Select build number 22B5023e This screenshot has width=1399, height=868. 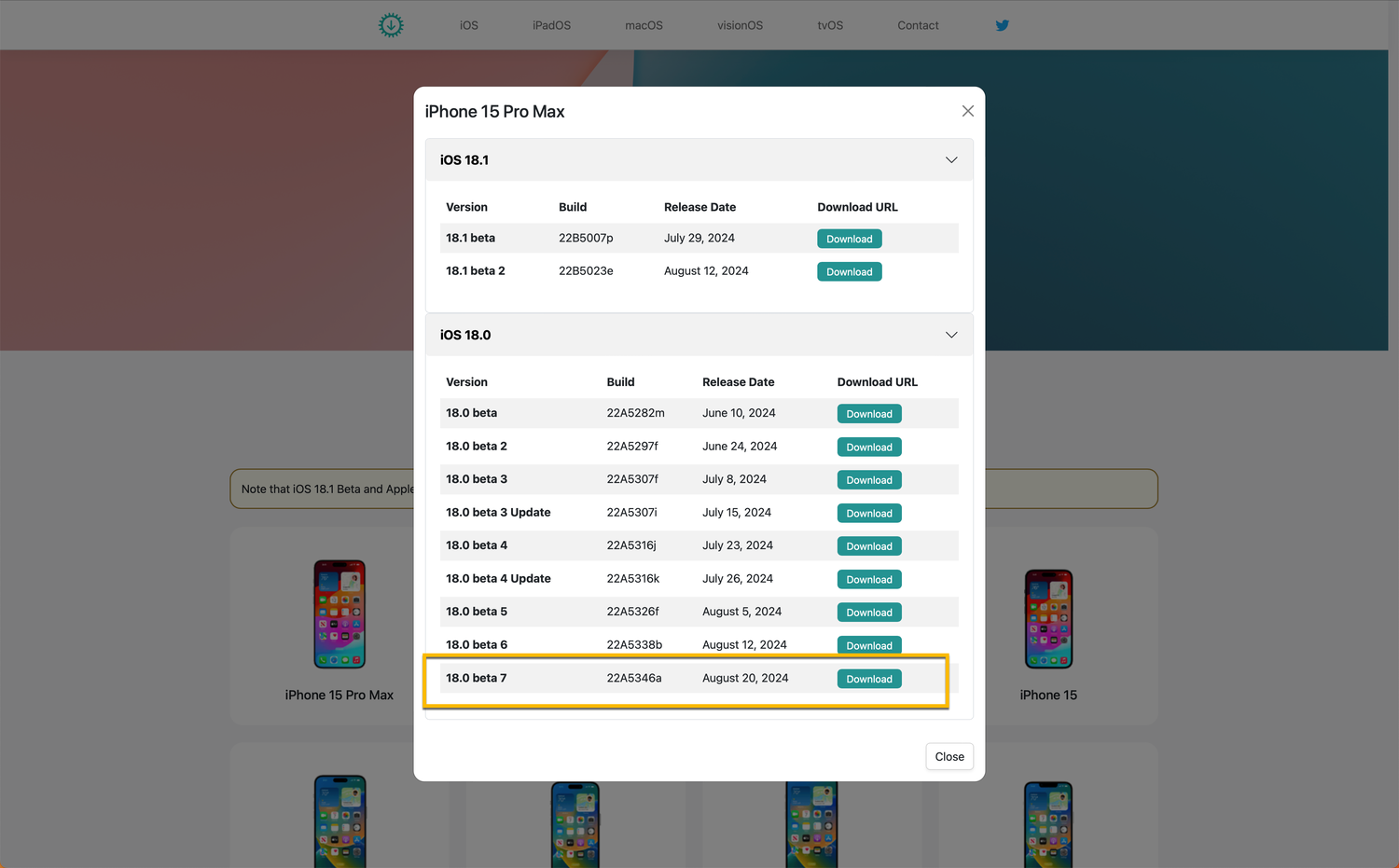tap(586, 270)
